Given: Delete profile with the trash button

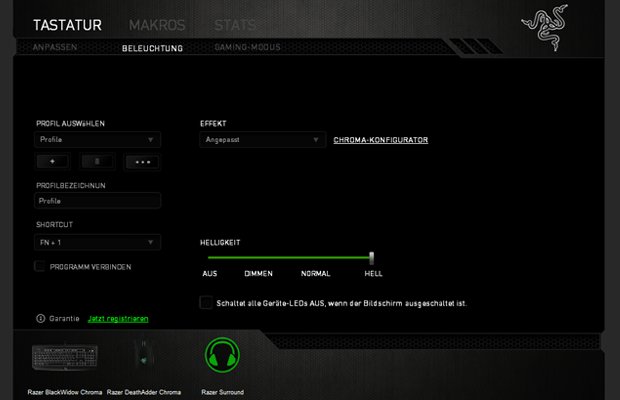Looking at the screenshot, I should (98, 161).
